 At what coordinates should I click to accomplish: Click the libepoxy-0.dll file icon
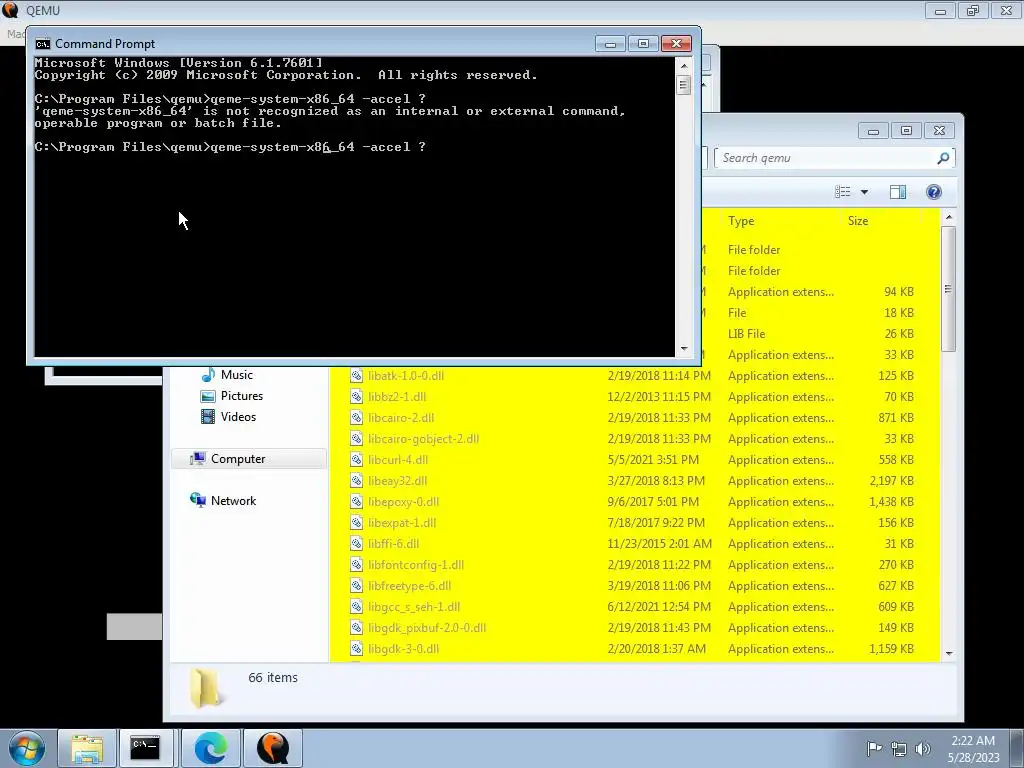tap(356, 502)
